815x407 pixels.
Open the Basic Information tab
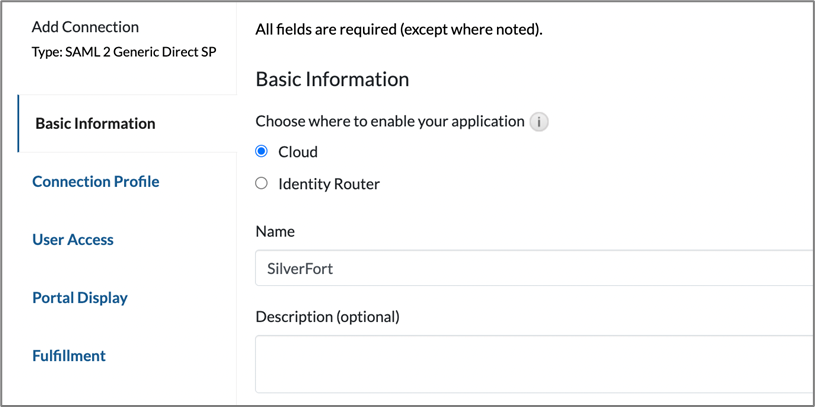pos(95,124)
